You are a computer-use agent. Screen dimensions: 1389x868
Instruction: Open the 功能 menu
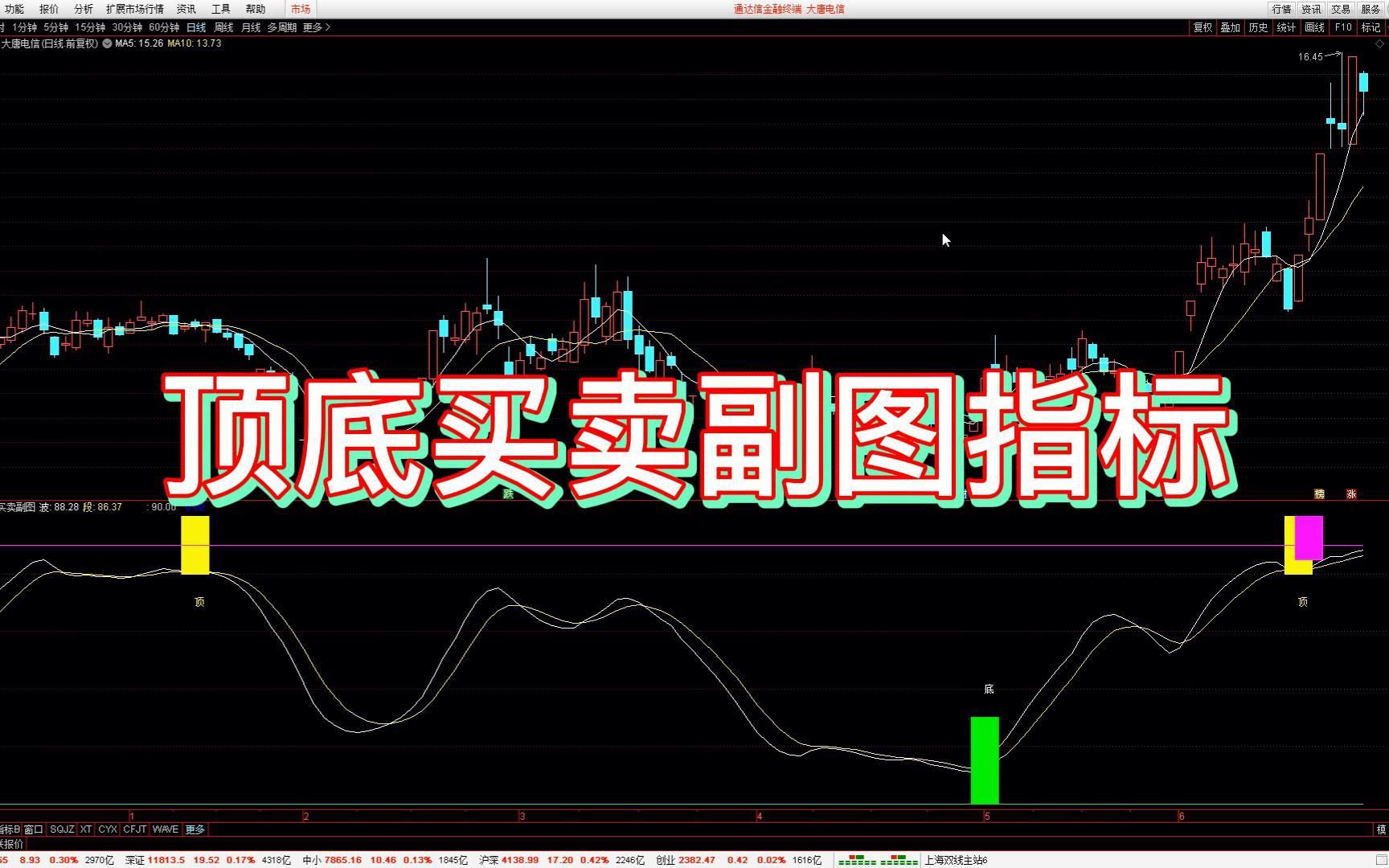click(x=14, y=9)
